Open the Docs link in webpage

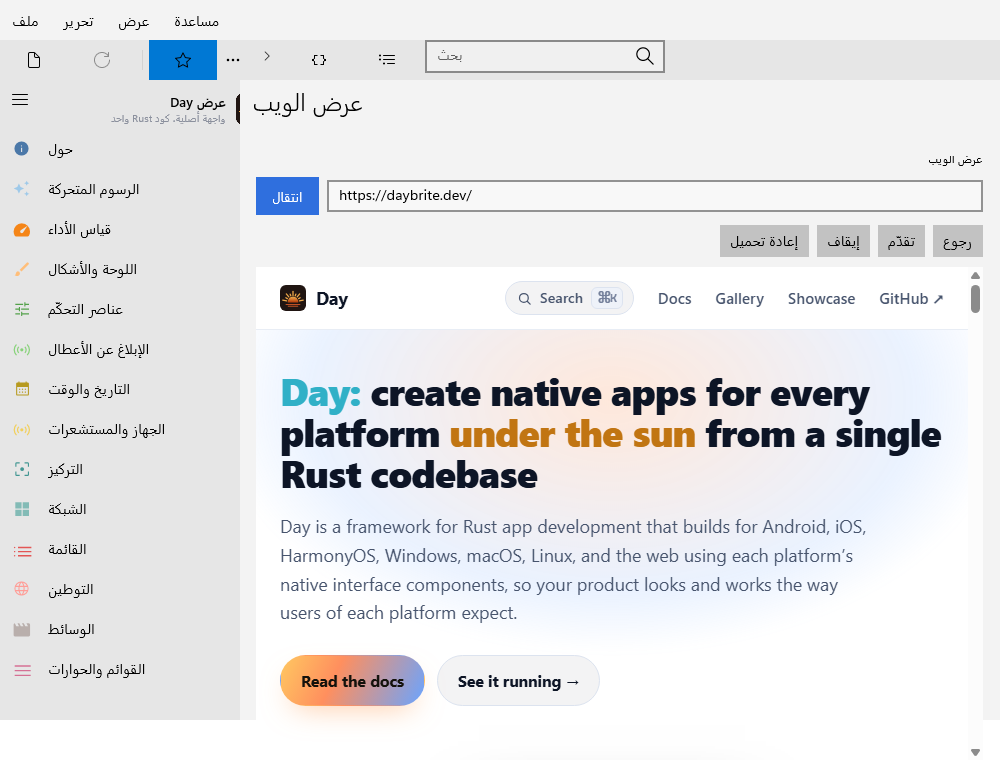click(x=675, y=298)
